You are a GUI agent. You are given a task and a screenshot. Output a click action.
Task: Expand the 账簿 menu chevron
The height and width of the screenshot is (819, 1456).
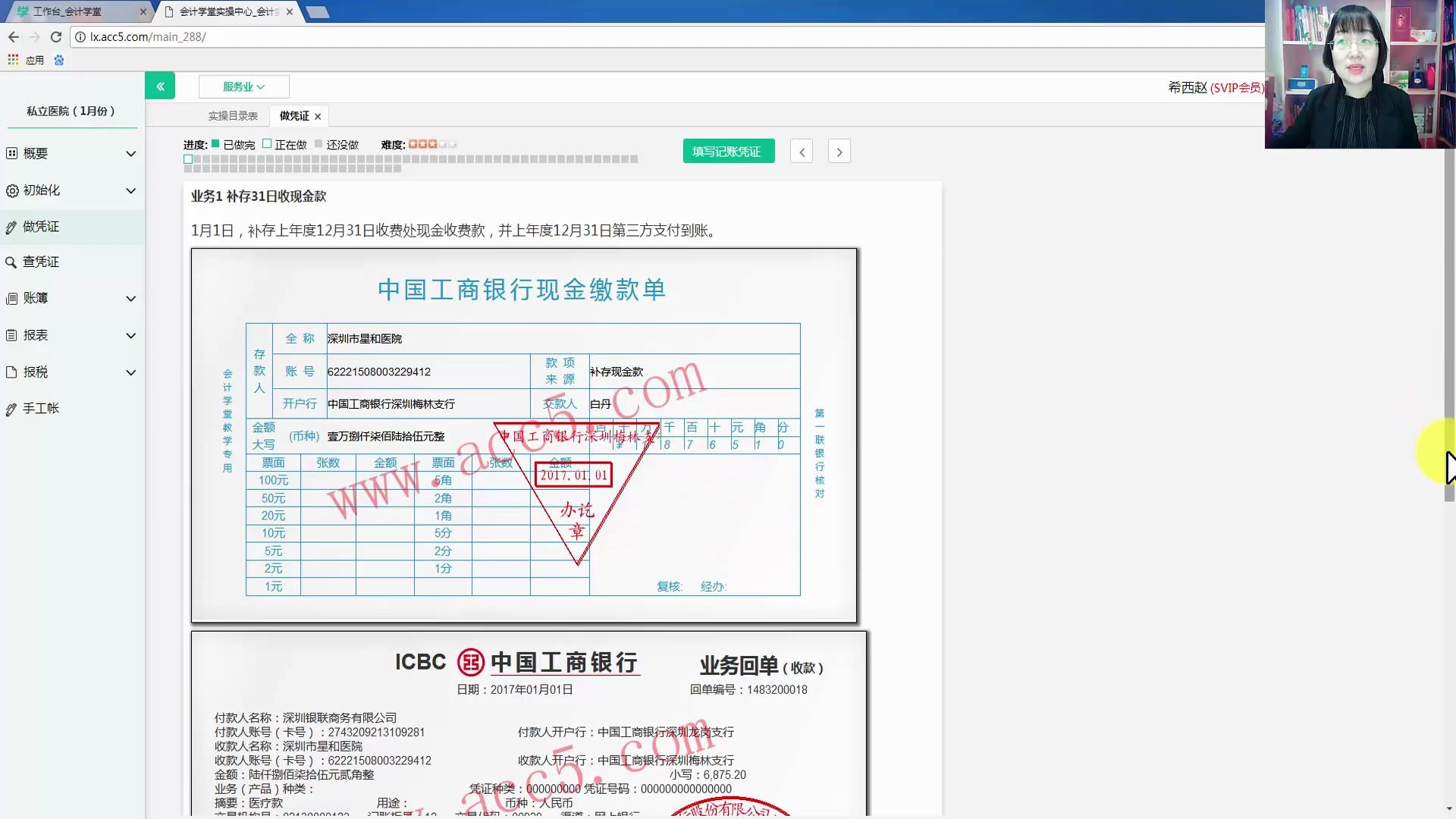(131, 299)
